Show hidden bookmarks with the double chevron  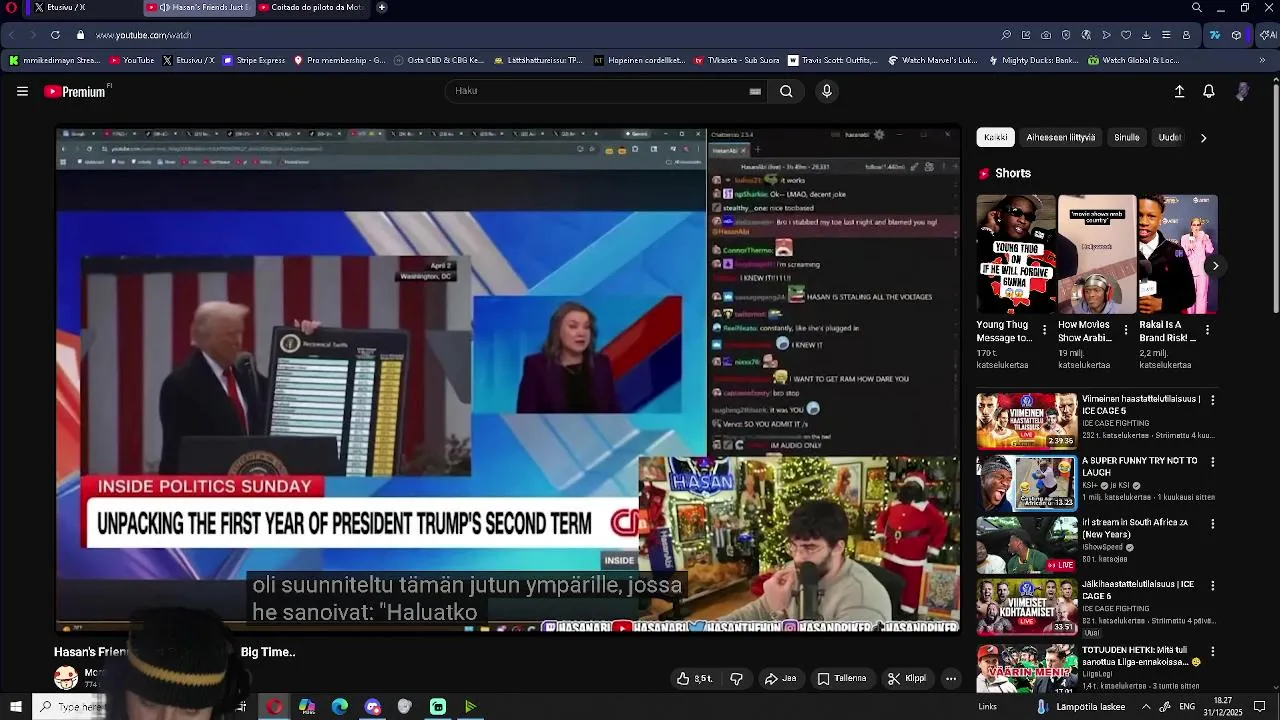[x=1262, y=60]
